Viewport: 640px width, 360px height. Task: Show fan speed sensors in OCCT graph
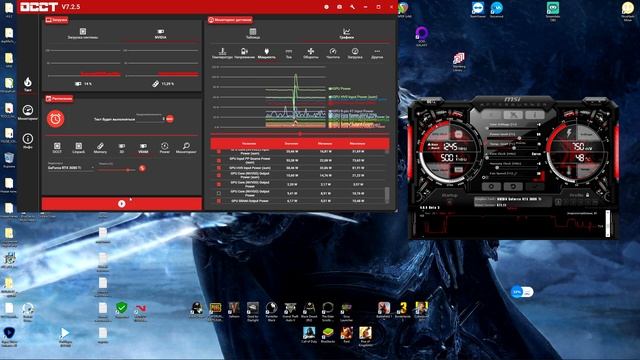tap(311, 53)
